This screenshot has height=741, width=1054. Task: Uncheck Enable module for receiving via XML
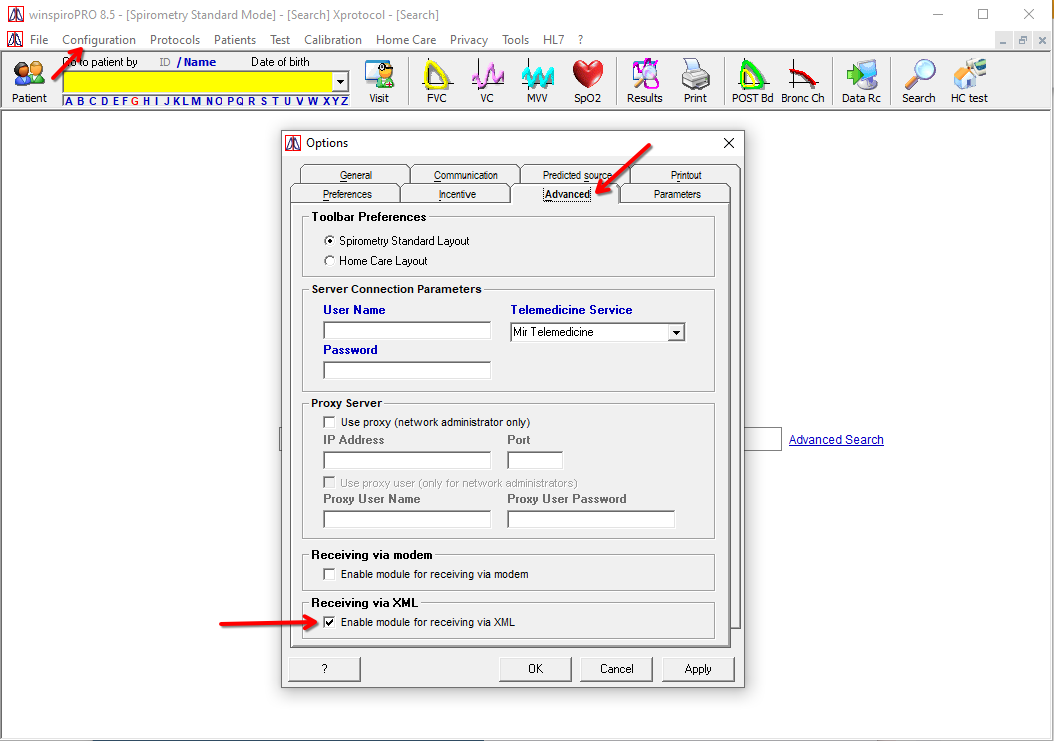click(329, 622)
